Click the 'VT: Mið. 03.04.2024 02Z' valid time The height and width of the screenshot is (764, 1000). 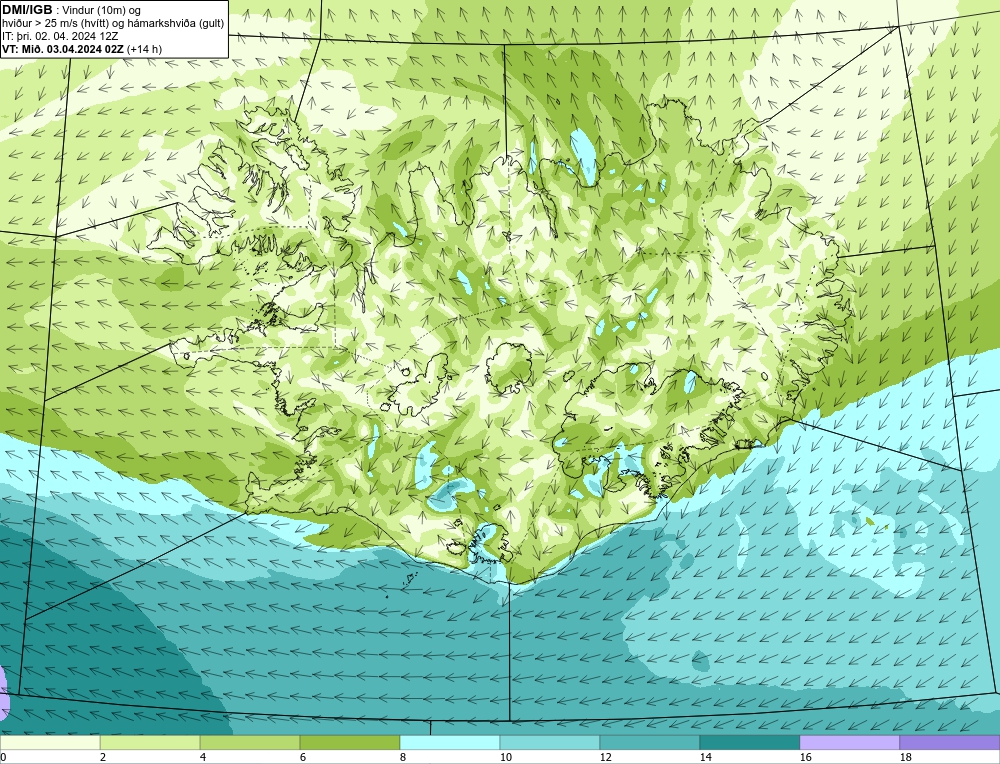click(63, 49)
